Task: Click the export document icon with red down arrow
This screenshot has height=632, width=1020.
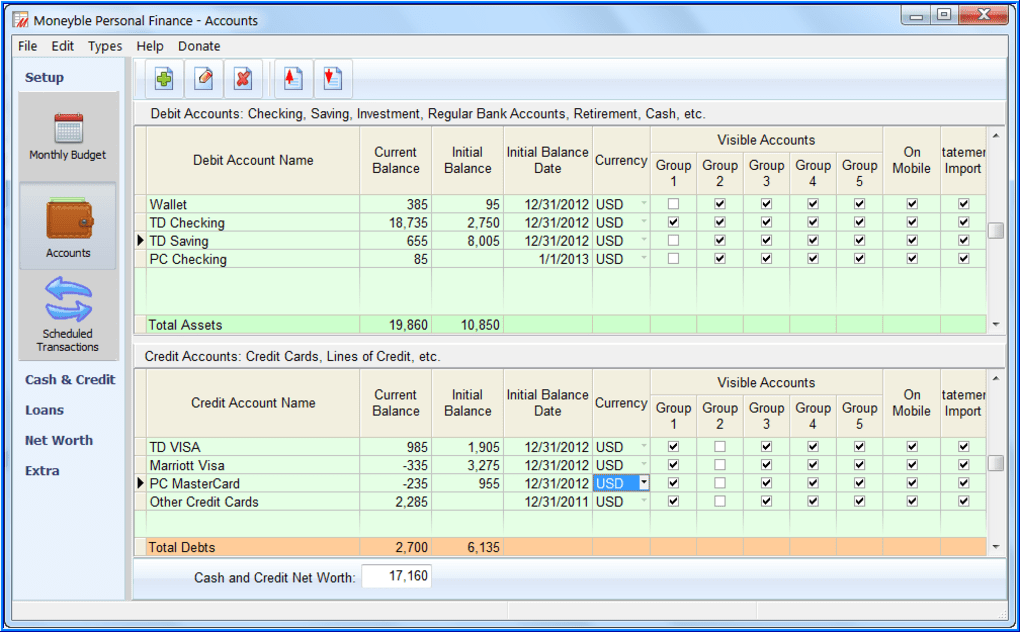Action: pos(331,78)
